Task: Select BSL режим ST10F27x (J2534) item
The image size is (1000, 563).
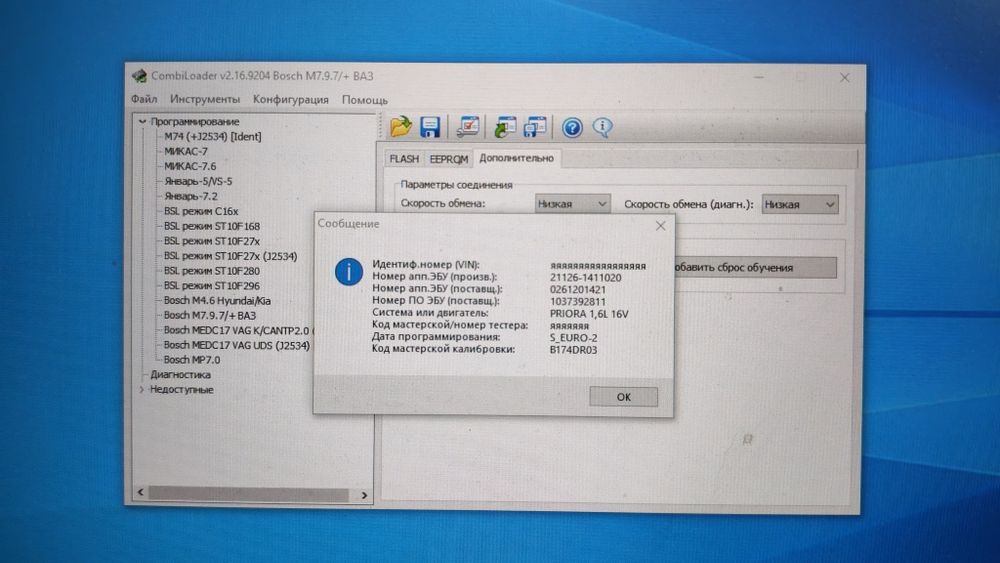Action: 230,256
